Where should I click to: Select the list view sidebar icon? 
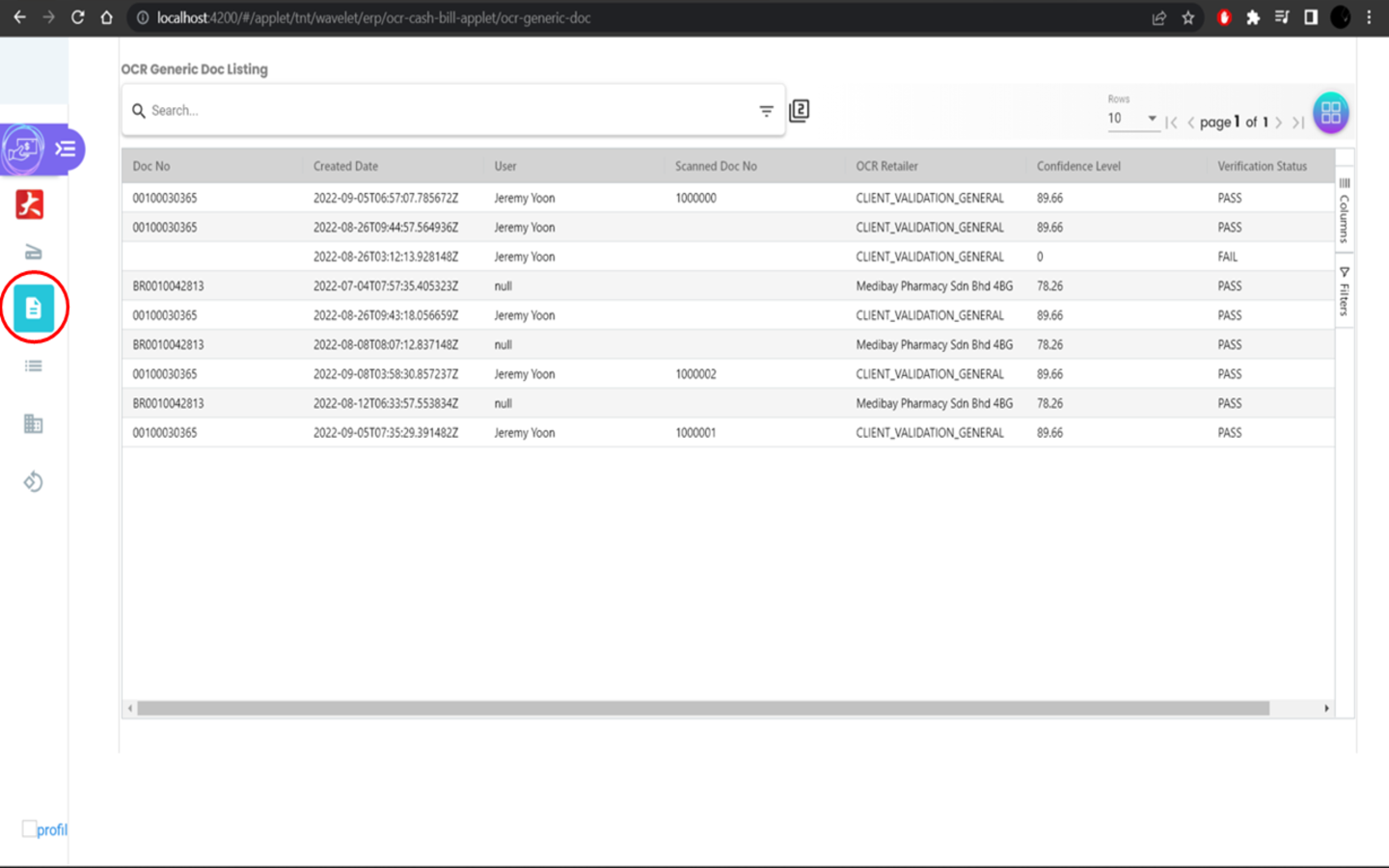point(34,366)
